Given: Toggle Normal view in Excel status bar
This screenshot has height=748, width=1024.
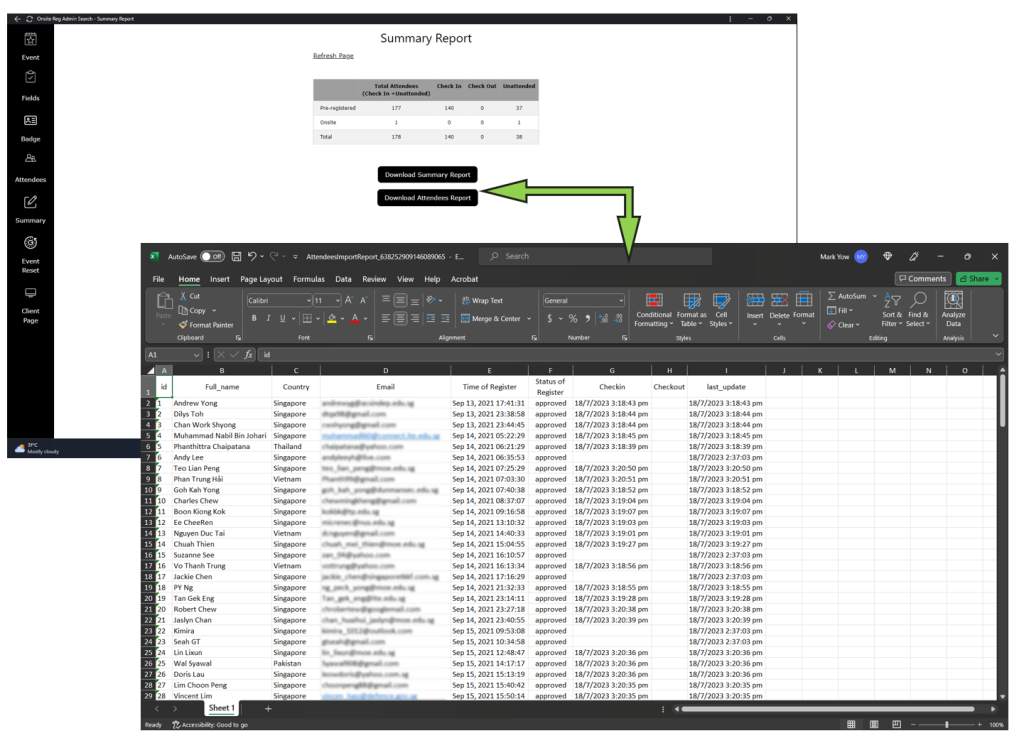Looking at the screenshot, I should [851, 724].
